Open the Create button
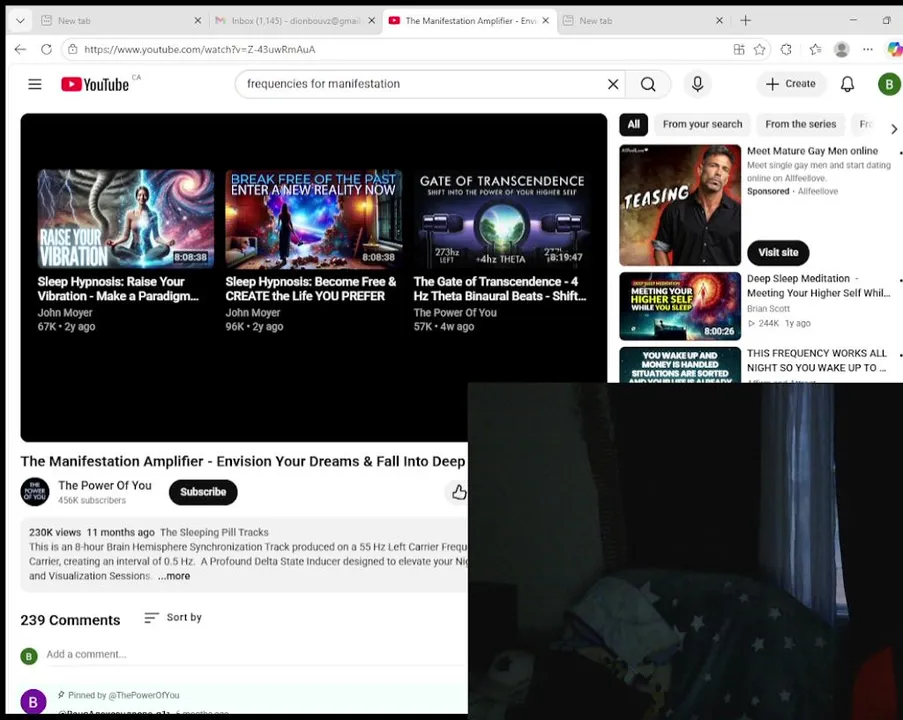 pyautogui.click(x=791, y=84)
